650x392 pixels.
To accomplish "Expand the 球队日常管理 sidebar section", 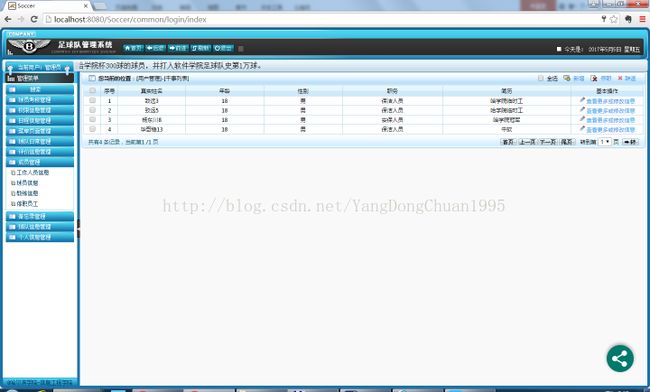I will [40, 141].
